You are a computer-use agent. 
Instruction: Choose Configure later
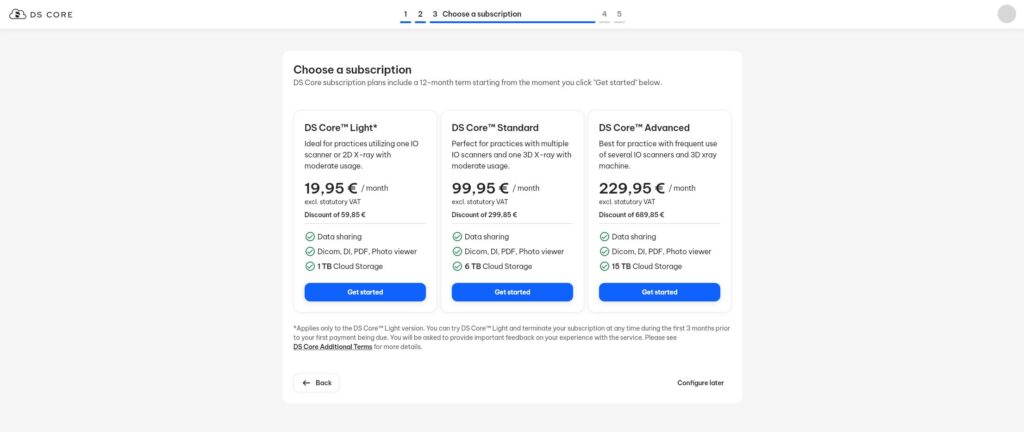pos(700,383)
